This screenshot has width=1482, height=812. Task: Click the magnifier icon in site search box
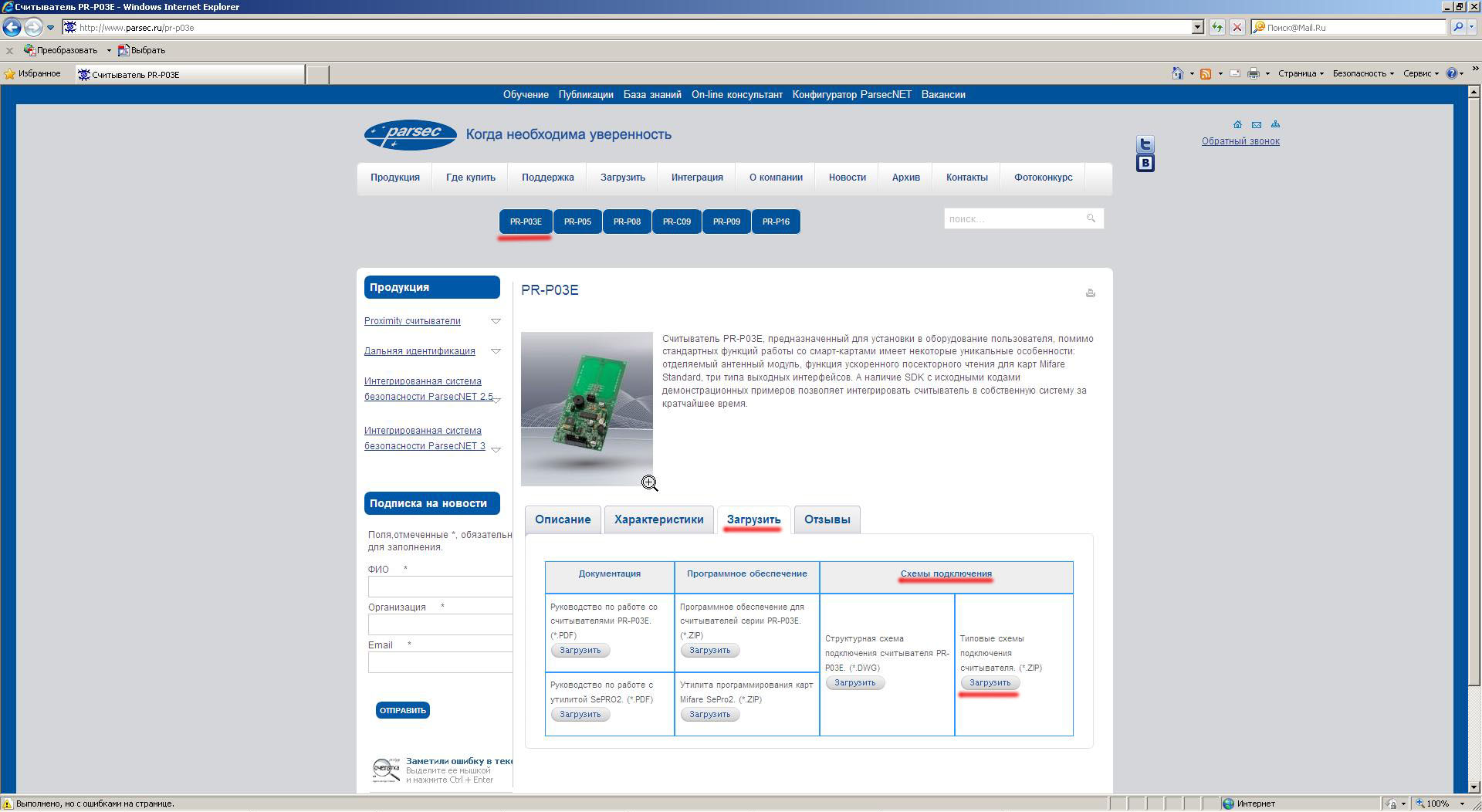[1091, 218]
